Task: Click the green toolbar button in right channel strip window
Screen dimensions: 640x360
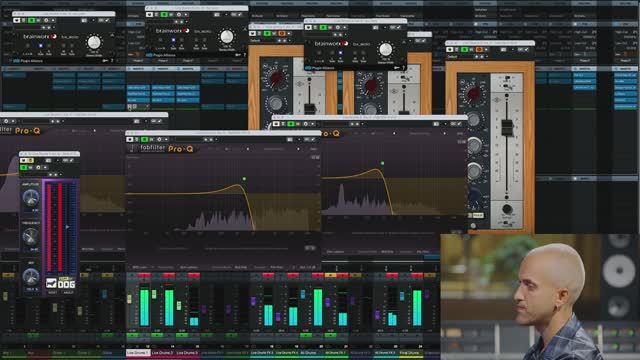Action: (464, 50)
